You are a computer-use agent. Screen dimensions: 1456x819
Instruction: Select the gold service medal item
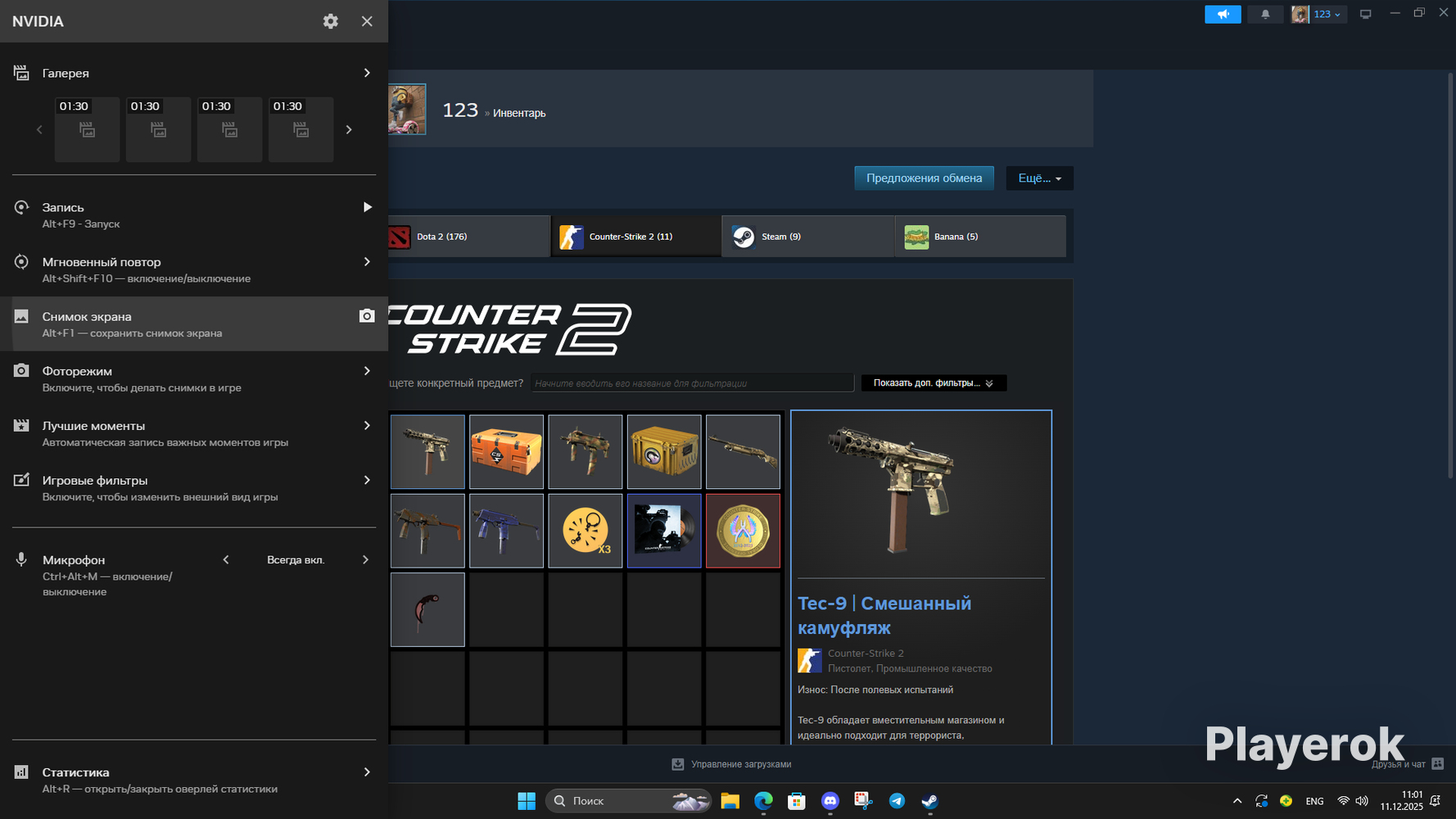(x=743, y=531)
